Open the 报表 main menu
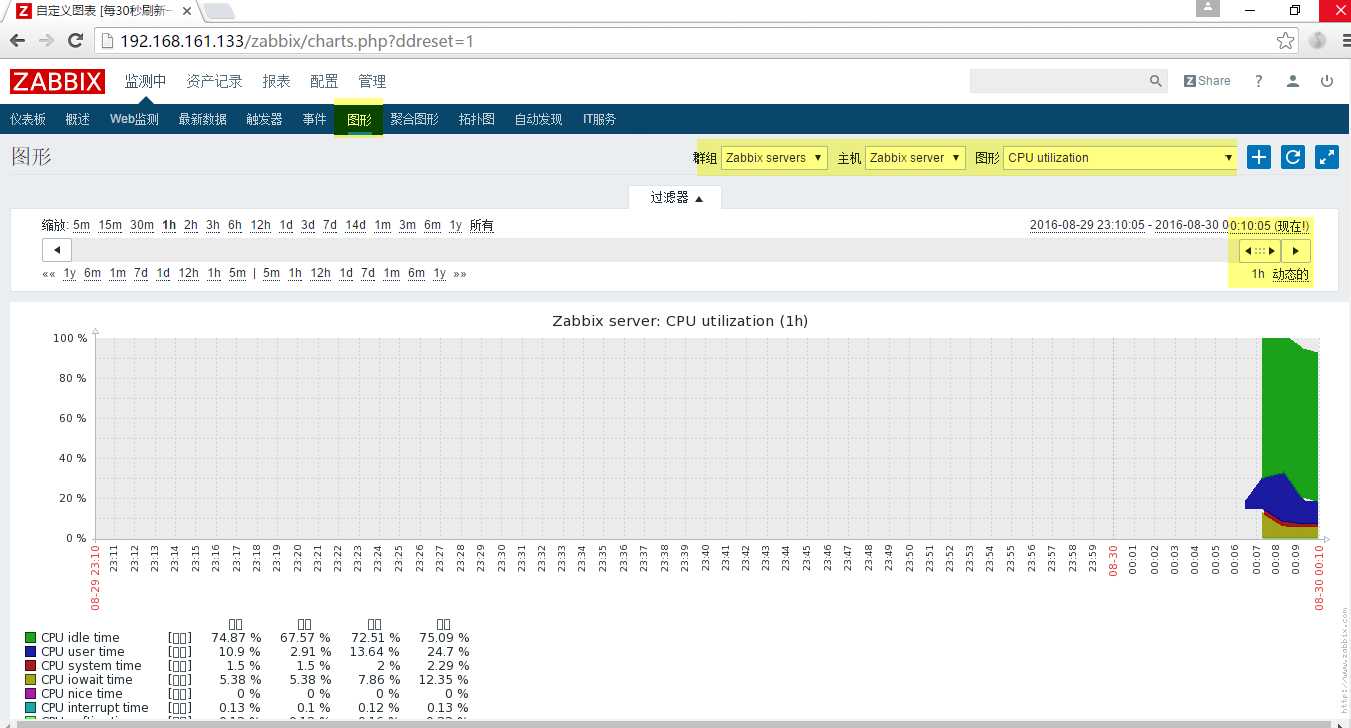Image resolution: width=1351 pixels, height=728 pixels. (276, 81)
